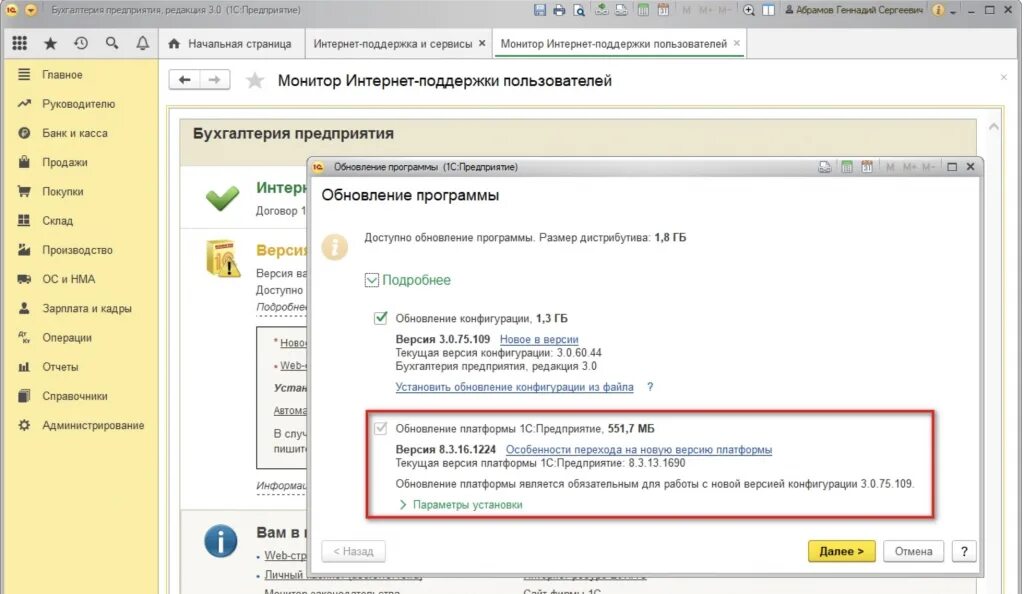Toggle the 1C:Предприятие platform update checkbox

(x=380, y=428)
